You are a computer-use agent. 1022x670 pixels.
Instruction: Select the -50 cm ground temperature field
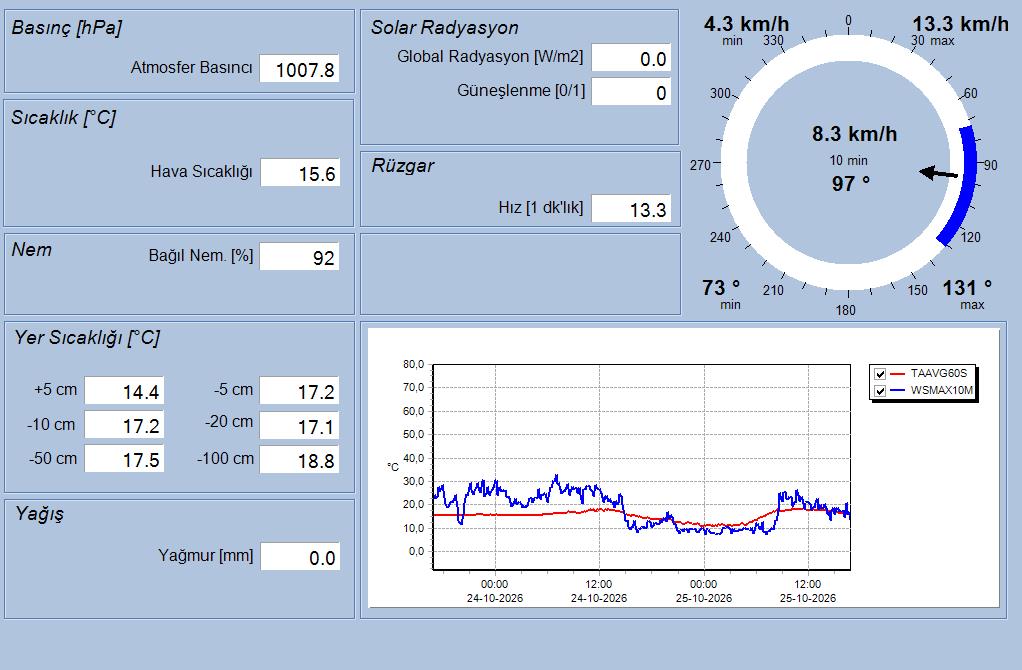click(124, 459)
